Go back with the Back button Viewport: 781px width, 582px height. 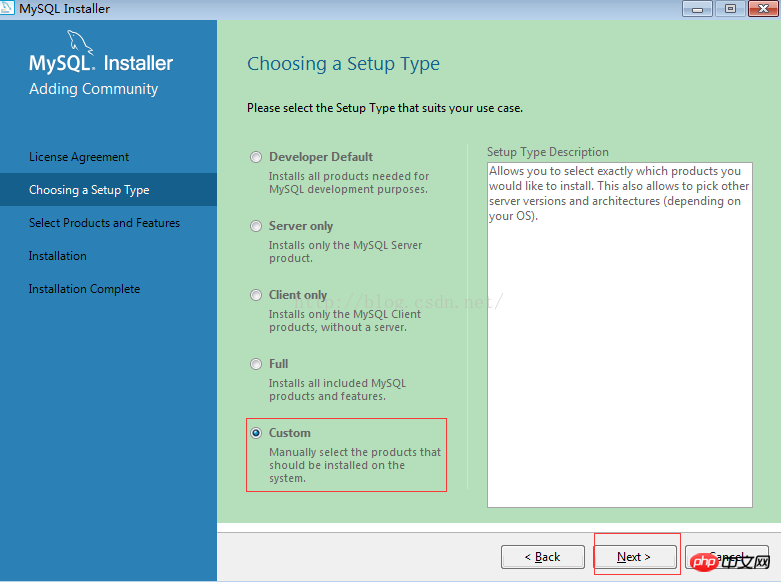[x=542, y=557]
